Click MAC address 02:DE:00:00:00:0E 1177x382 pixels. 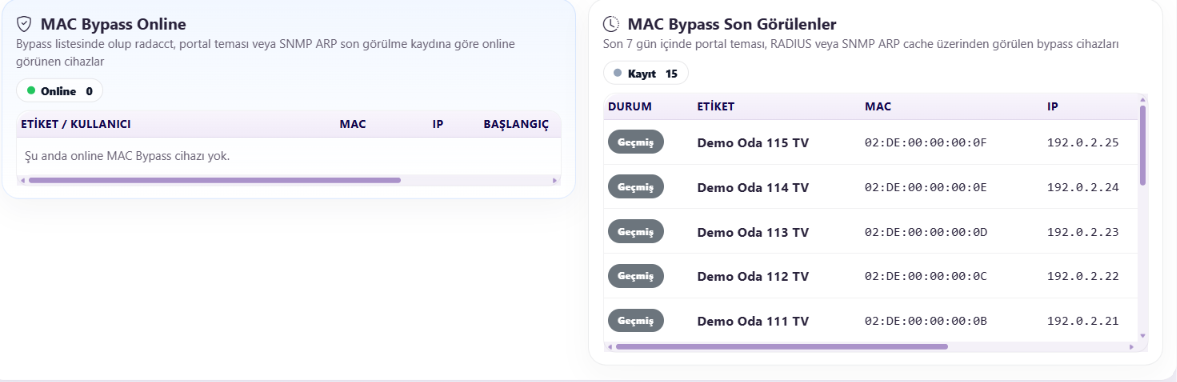point(926,188)
